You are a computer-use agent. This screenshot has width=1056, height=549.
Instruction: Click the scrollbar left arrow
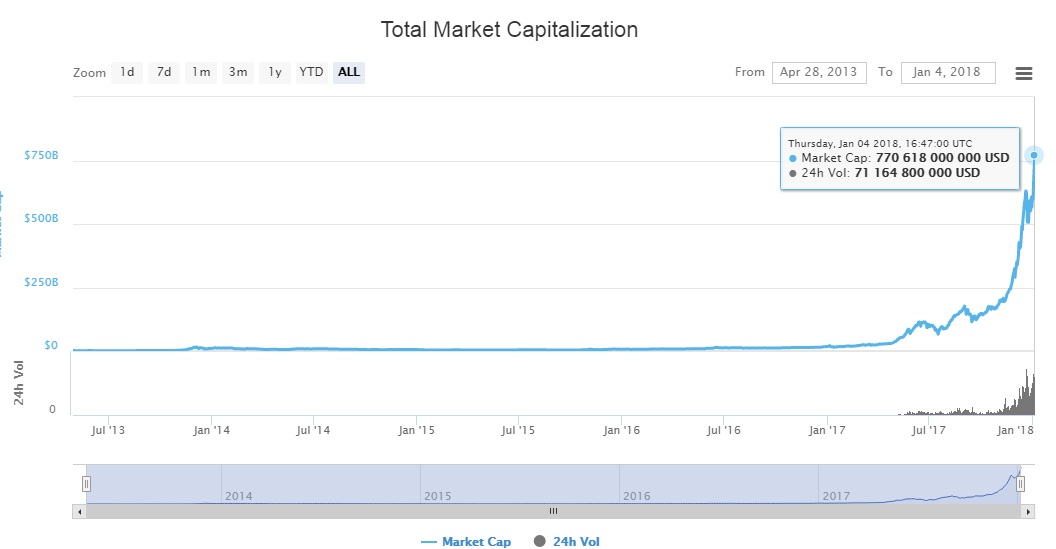pyautogui.click(x=80, y=511)
